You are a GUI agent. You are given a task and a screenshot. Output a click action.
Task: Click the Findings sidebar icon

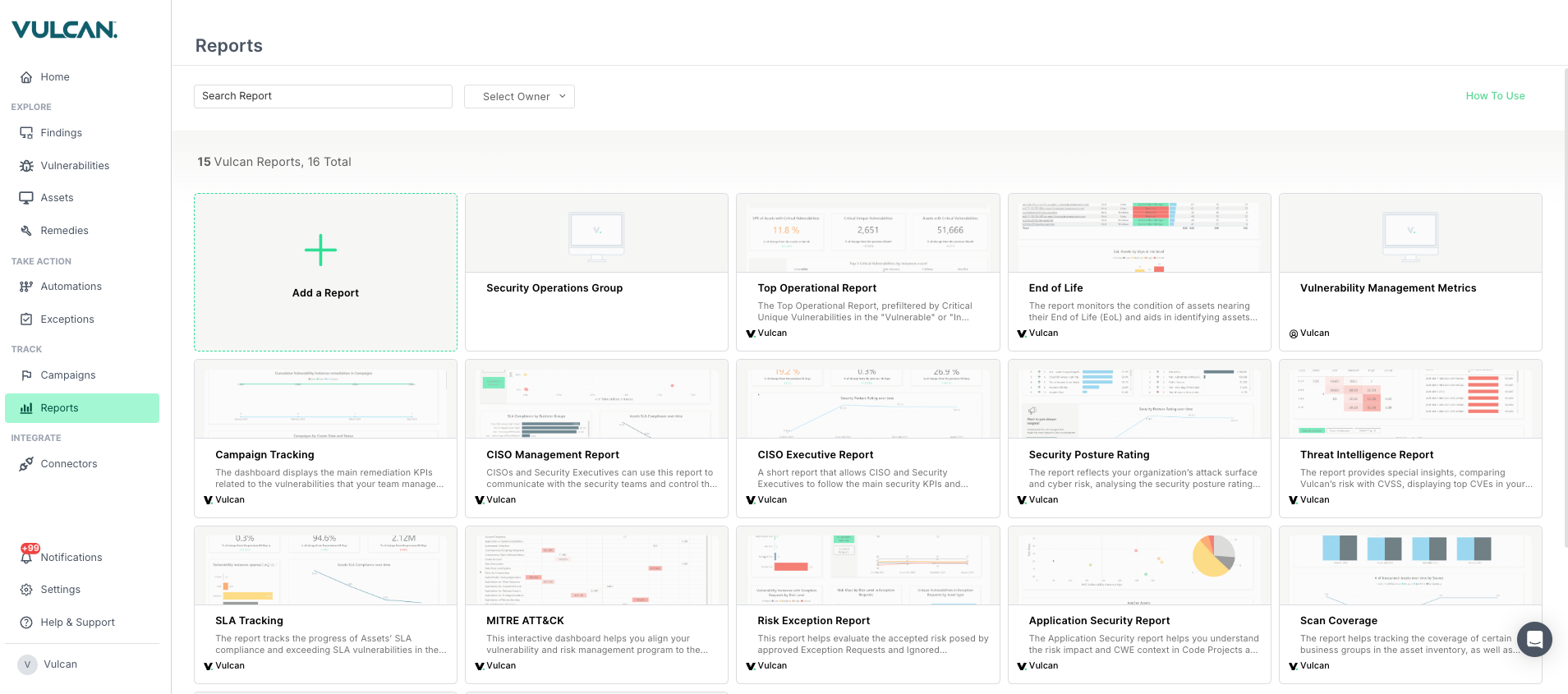pos(26,133)
